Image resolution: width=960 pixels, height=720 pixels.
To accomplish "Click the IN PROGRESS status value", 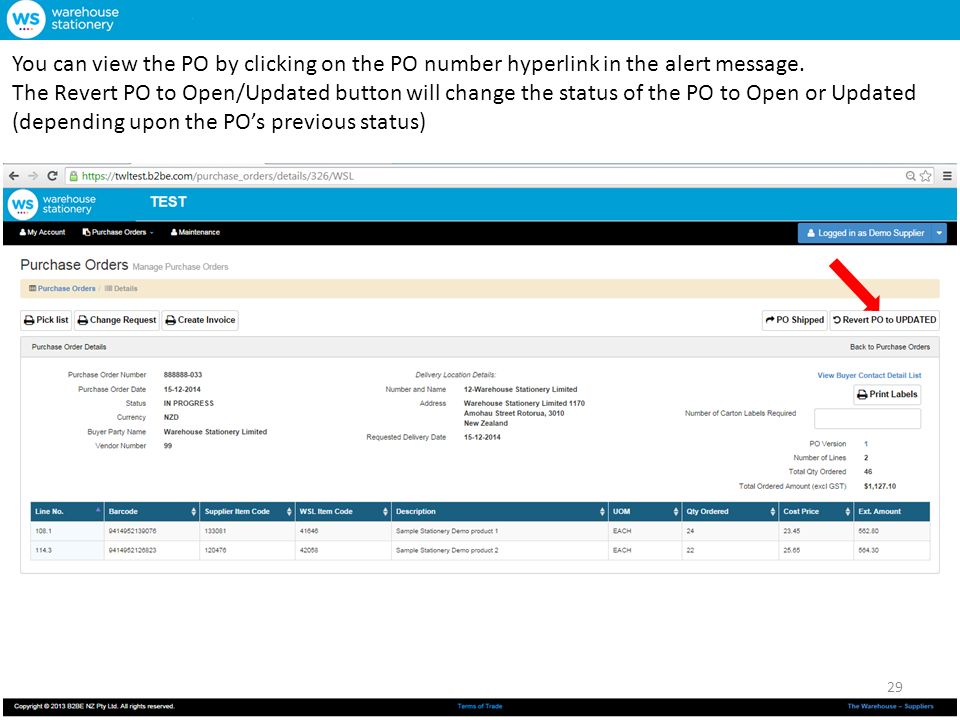I will pyautogui.click(x=189, y=403).
